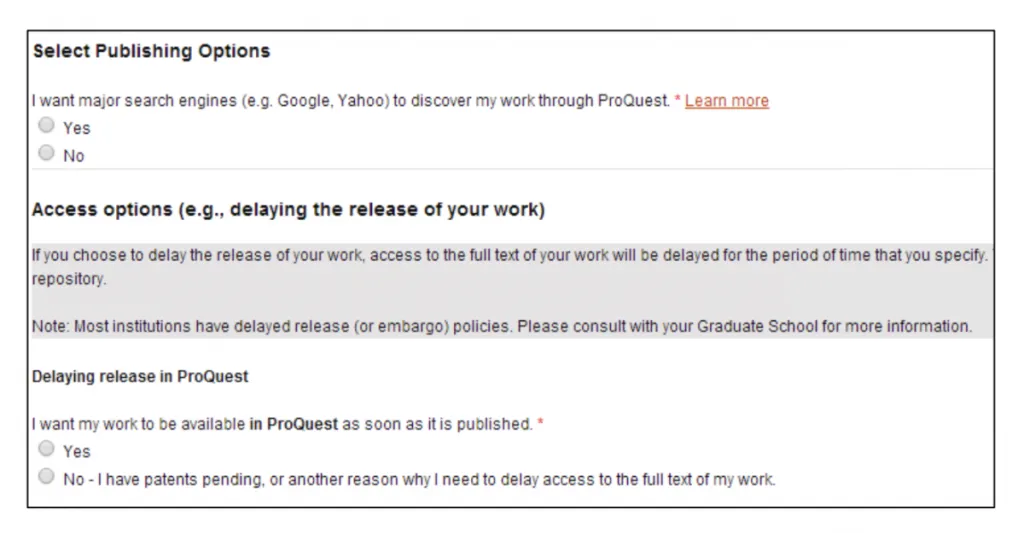Click the major search engines question text
This screenshot has height=533, width=1024.
pos(350,101)
